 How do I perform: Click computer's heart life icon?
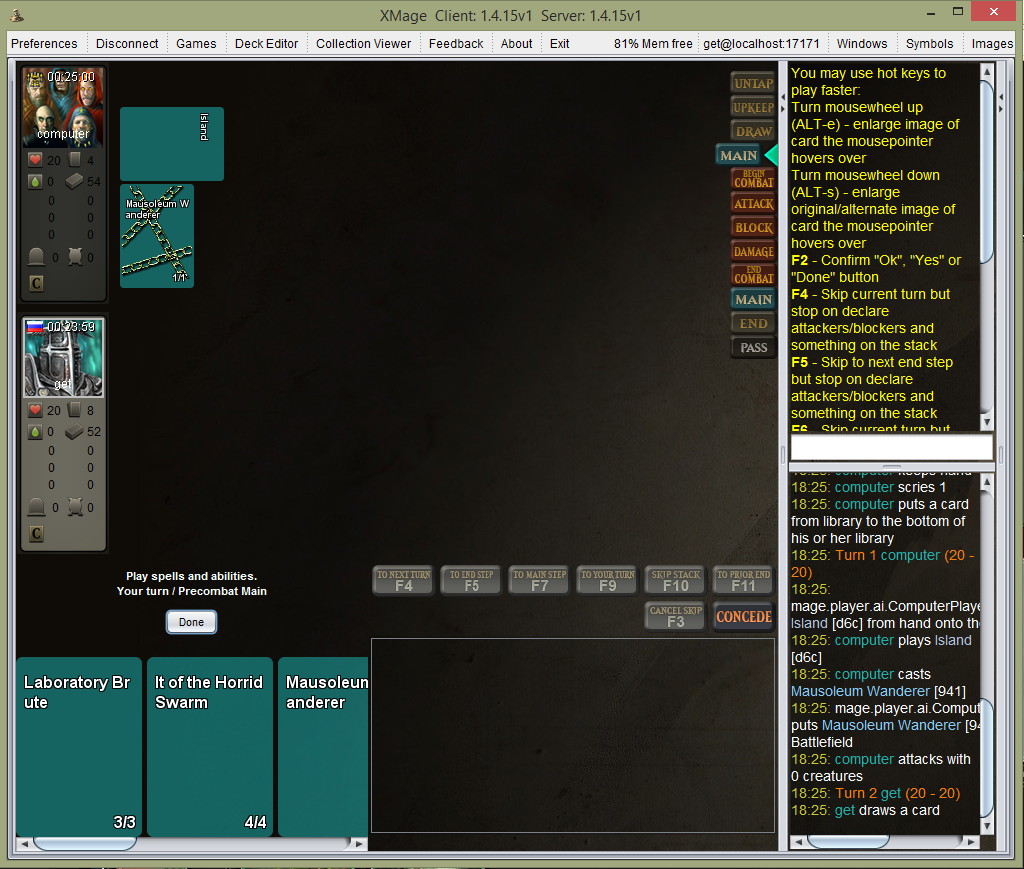35,160
